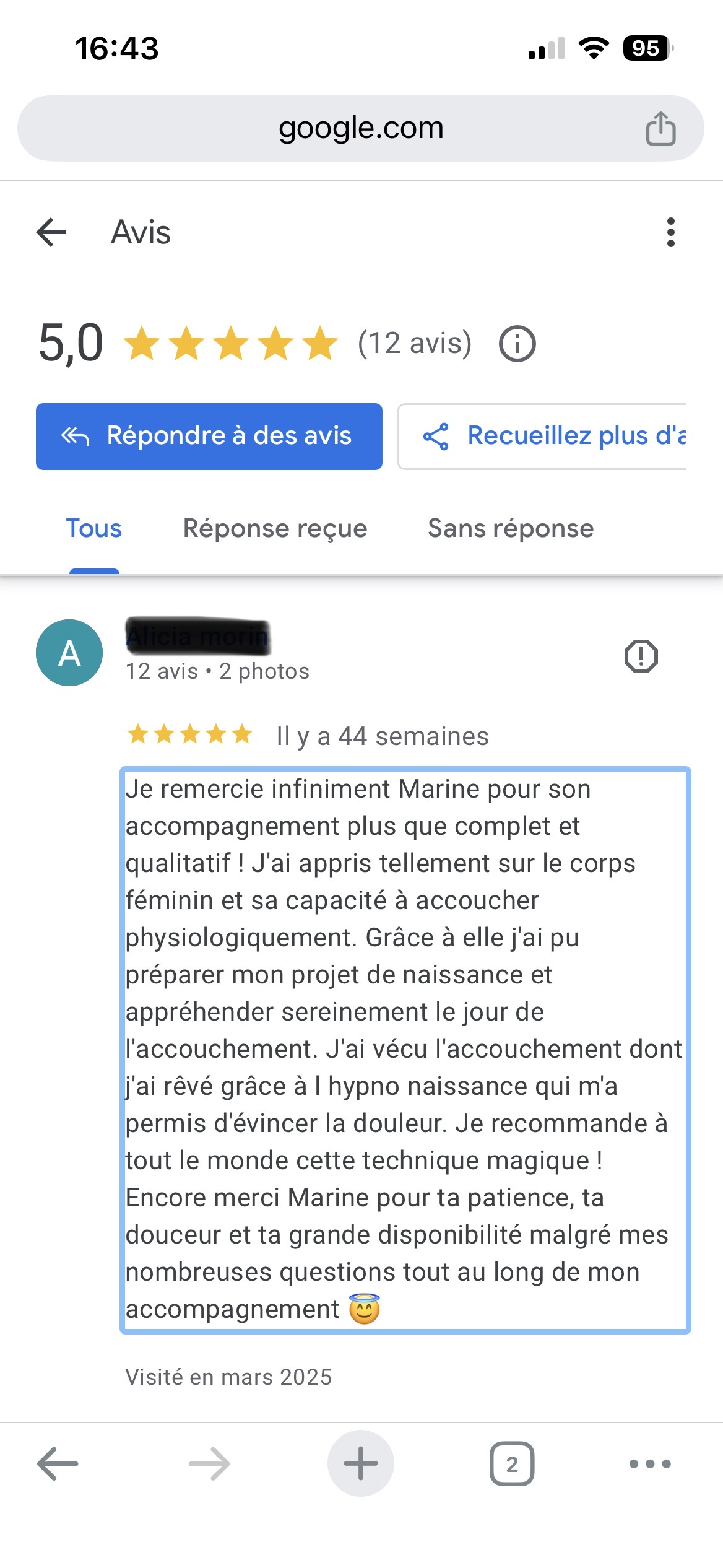Image resolution: width=723 pixels, height=1568 pixels.
Task: Tap the google.com address bar
Action: pos(361,129)
